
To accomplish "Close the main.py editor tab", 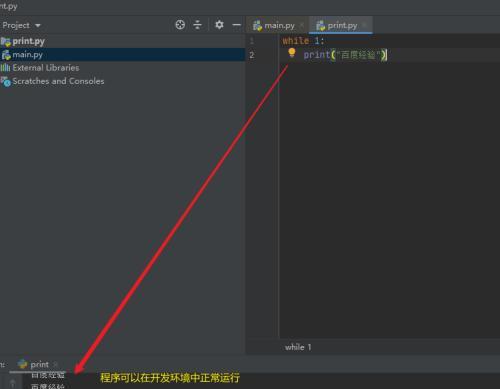I will pos(302,25).
